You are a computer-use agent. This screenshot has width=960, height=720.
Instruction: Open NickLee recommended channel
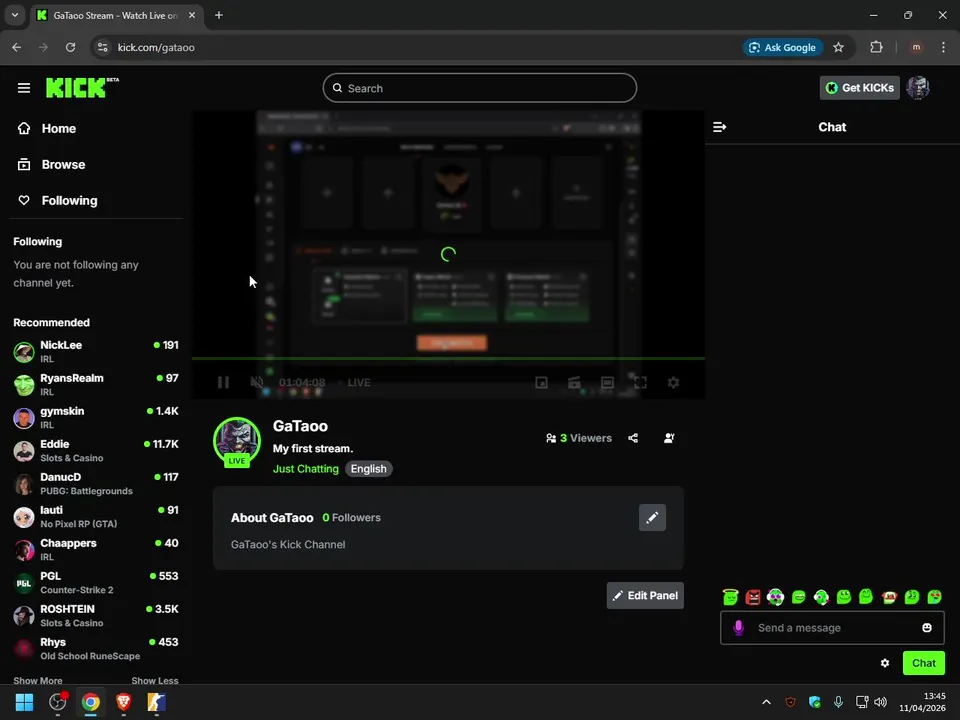(x=96, y=351)
